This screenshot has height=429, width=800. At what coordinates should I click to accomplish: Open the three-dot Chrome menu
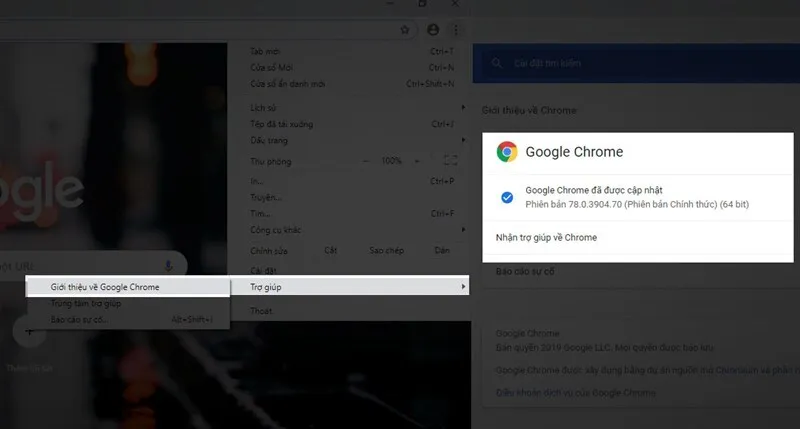(x=456, y=30)
